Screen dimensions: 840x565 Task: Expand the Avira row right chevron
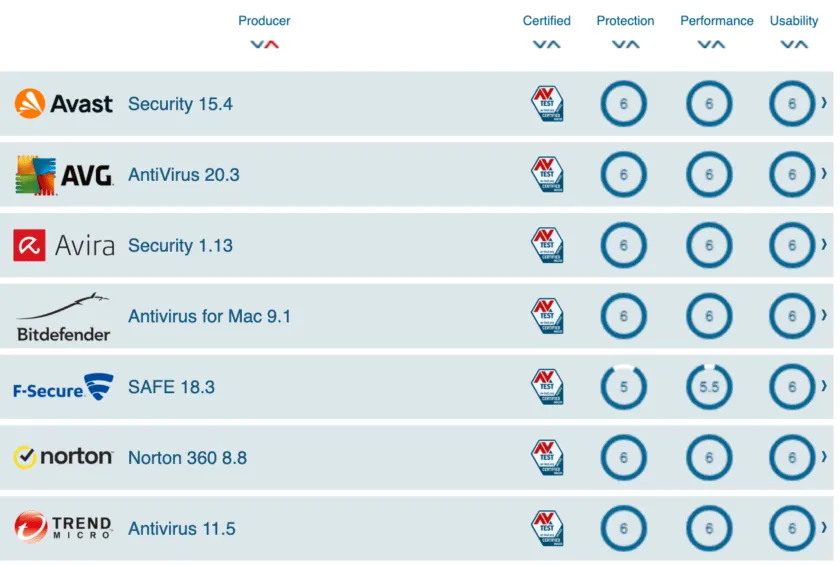pyautogui.click(x=824, y=245)
